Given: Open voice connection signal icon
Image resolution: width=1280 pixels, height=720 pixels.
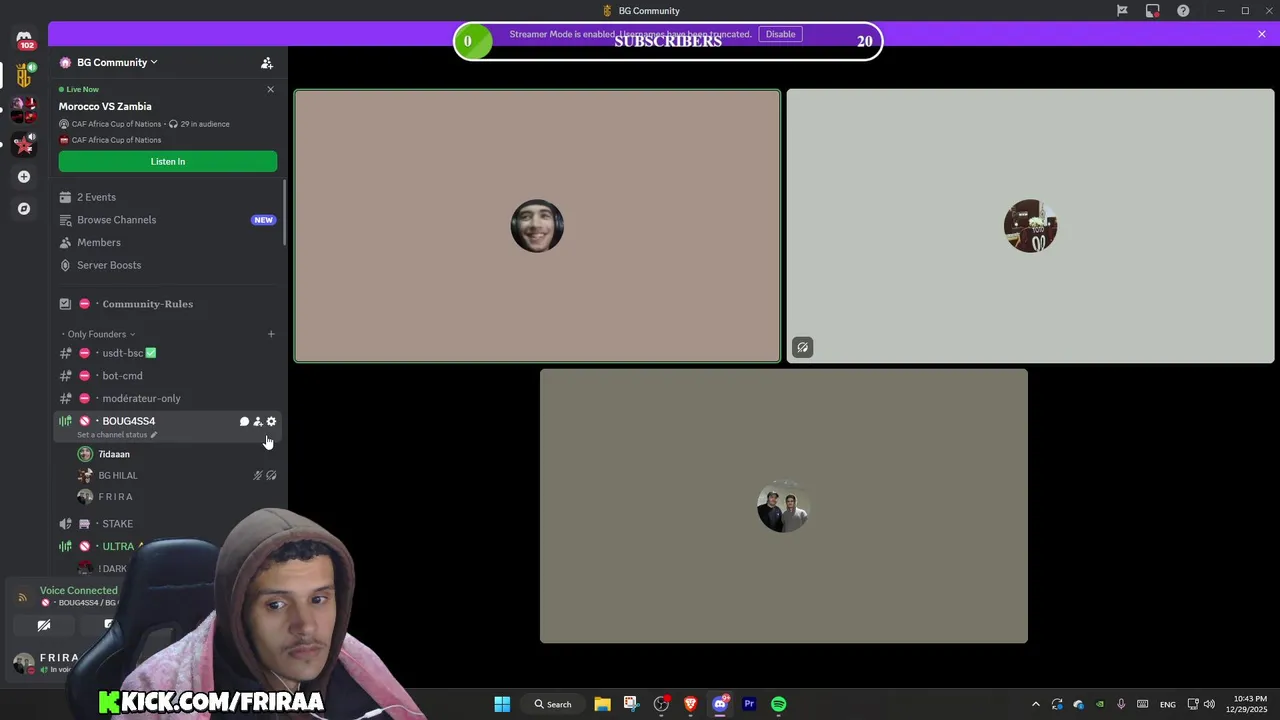Looking at the screenshot, I should pyautogui.click(x=23, y=597).
